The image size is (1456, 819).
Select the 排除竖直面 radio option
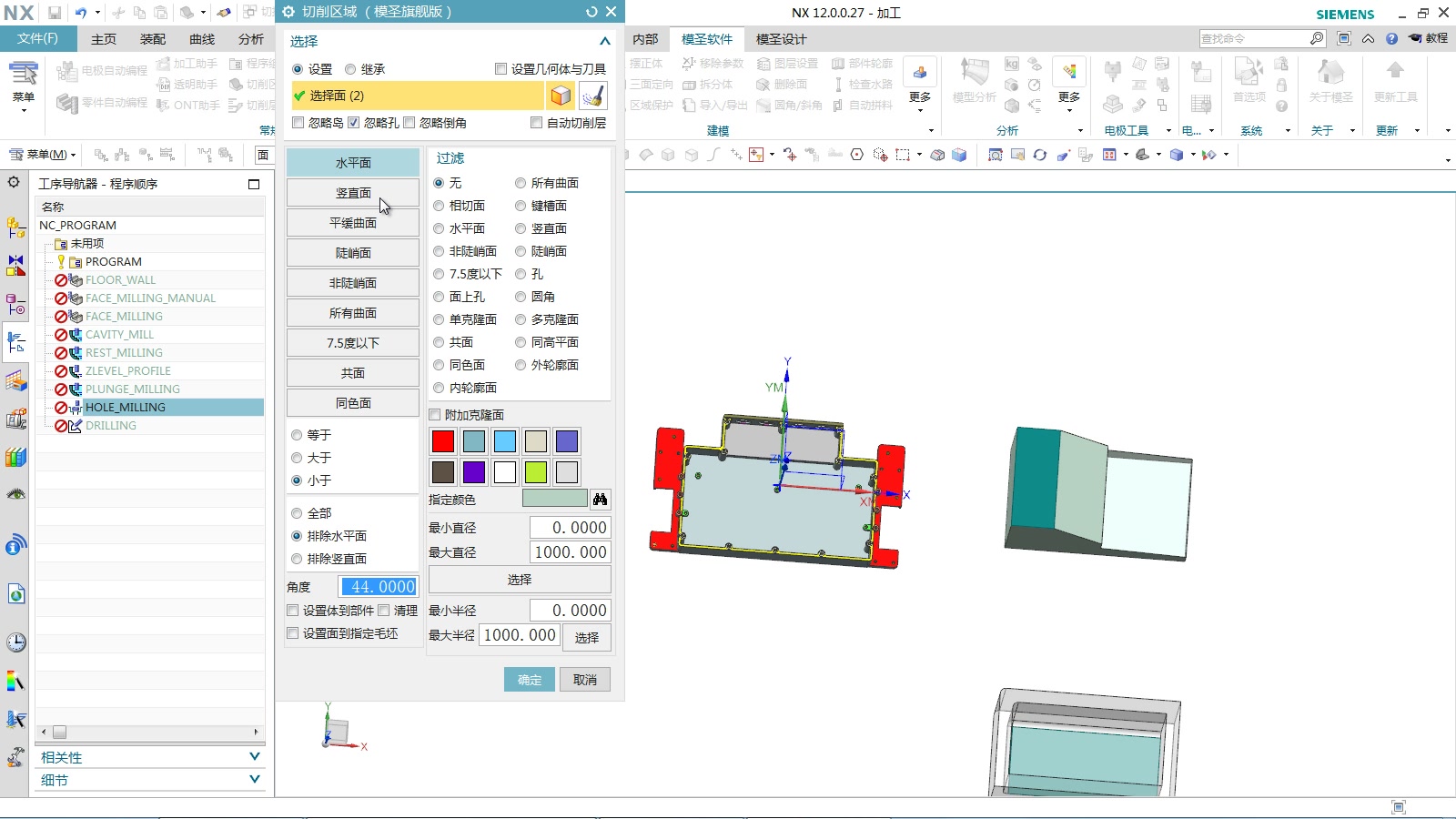[297, 559]
